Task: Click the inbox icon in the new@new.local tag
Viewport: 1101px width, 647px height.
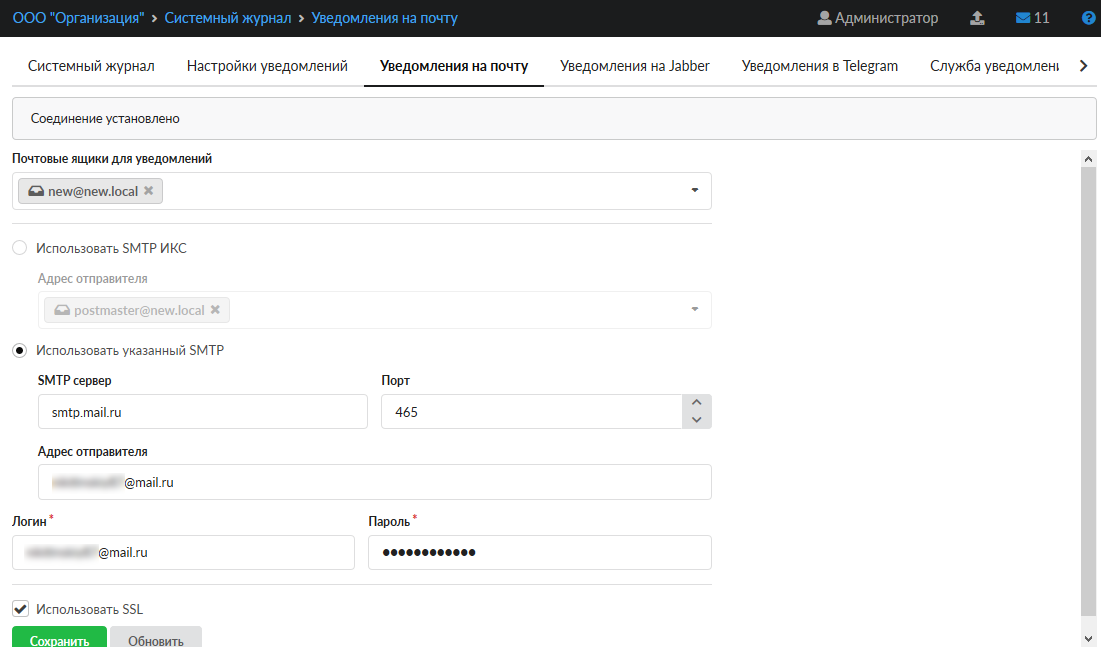Action: tap(36, 191)
